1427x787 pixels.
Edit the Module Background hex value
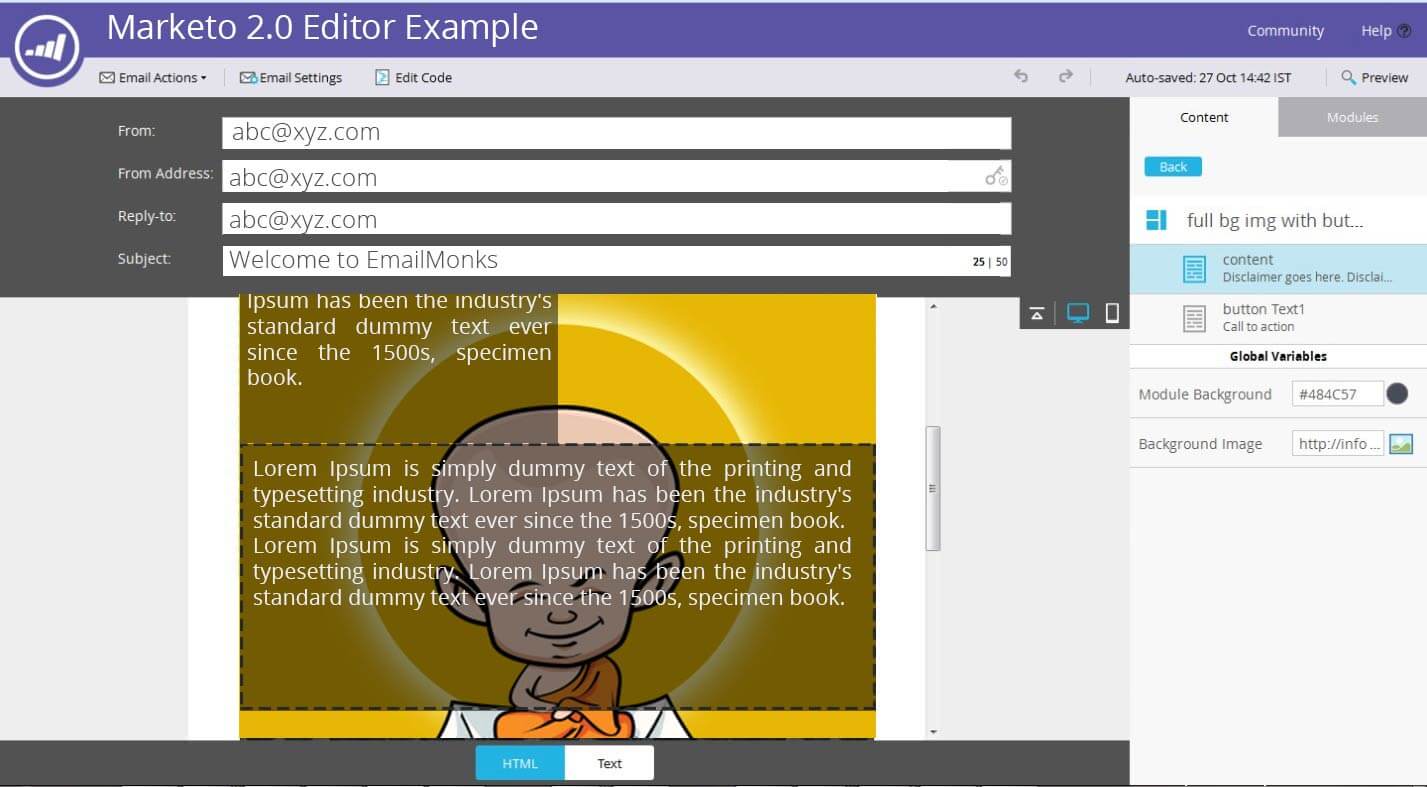(1337, 394)
